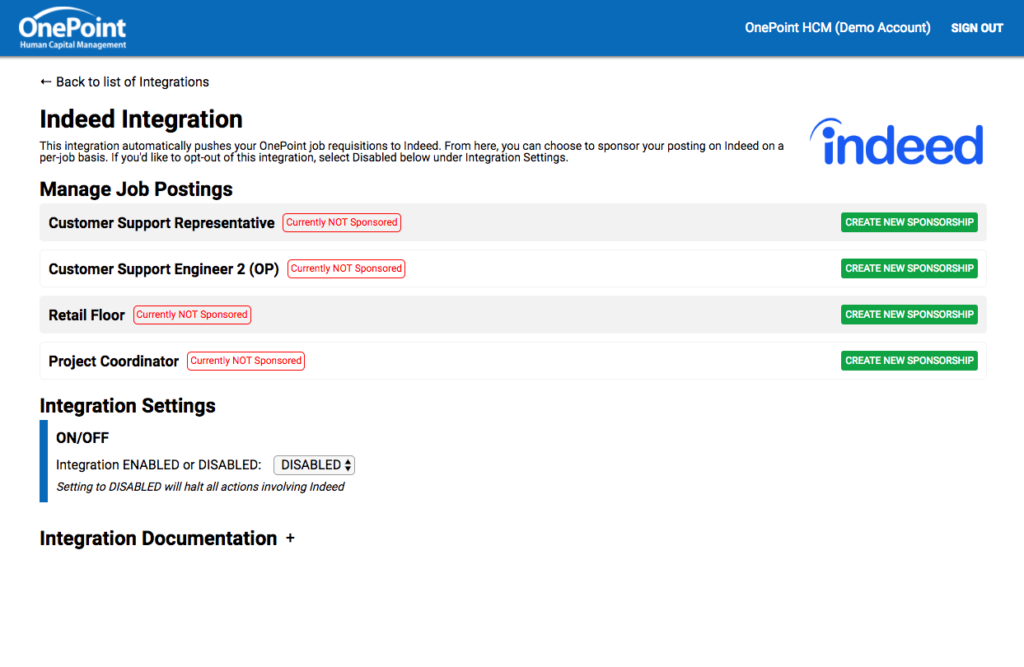The image size is (1024, 667).
Task: Open Back to list of Integrations link
Action: coord(123,82)
